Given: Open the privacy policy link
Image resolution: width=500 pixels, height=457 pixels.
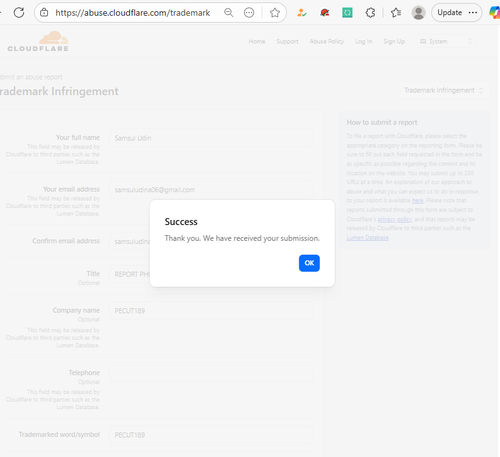Looking at the screenshot, I should [x=395, y=219].
